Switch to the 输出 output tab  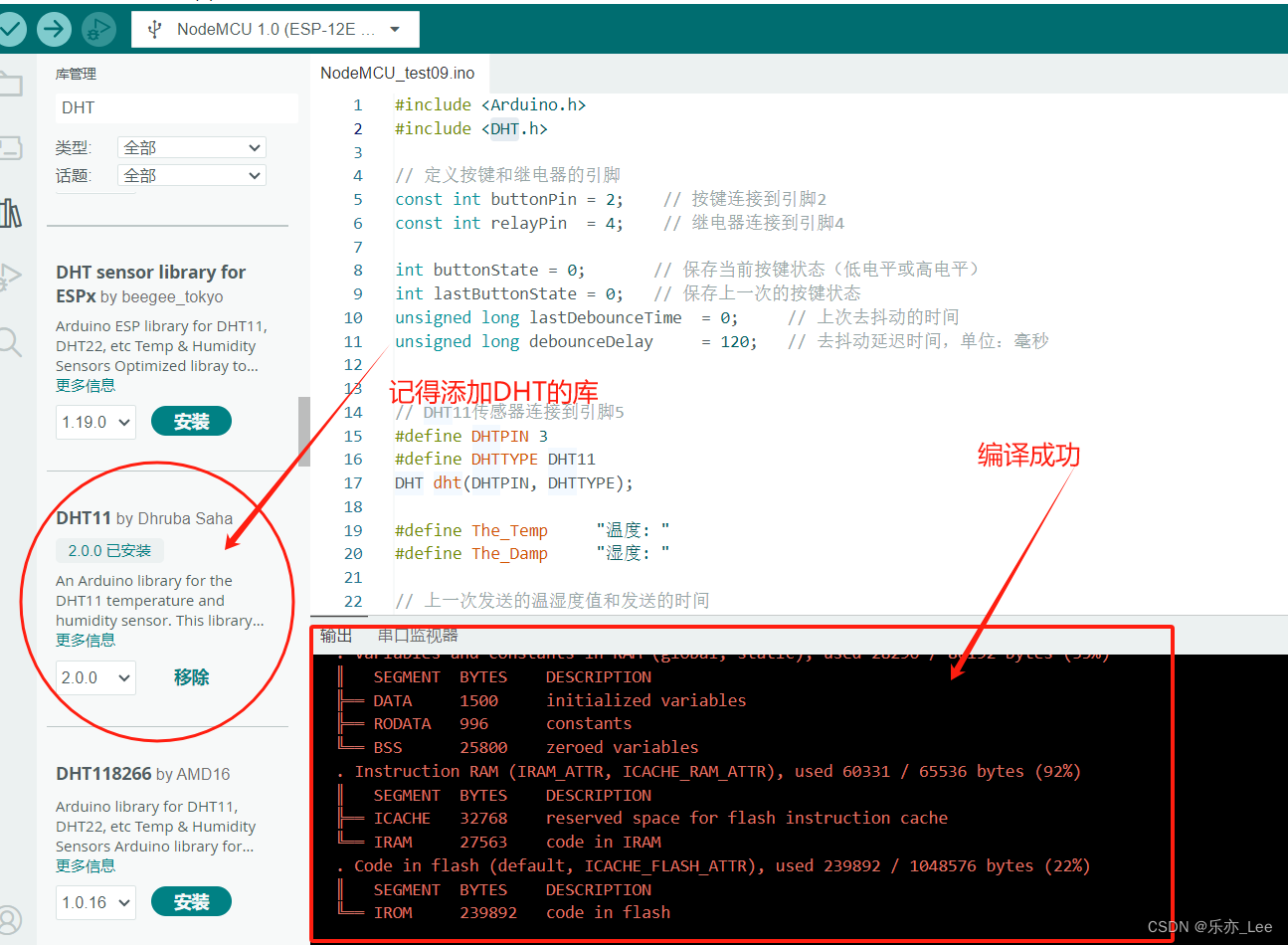tap(336, 636)
